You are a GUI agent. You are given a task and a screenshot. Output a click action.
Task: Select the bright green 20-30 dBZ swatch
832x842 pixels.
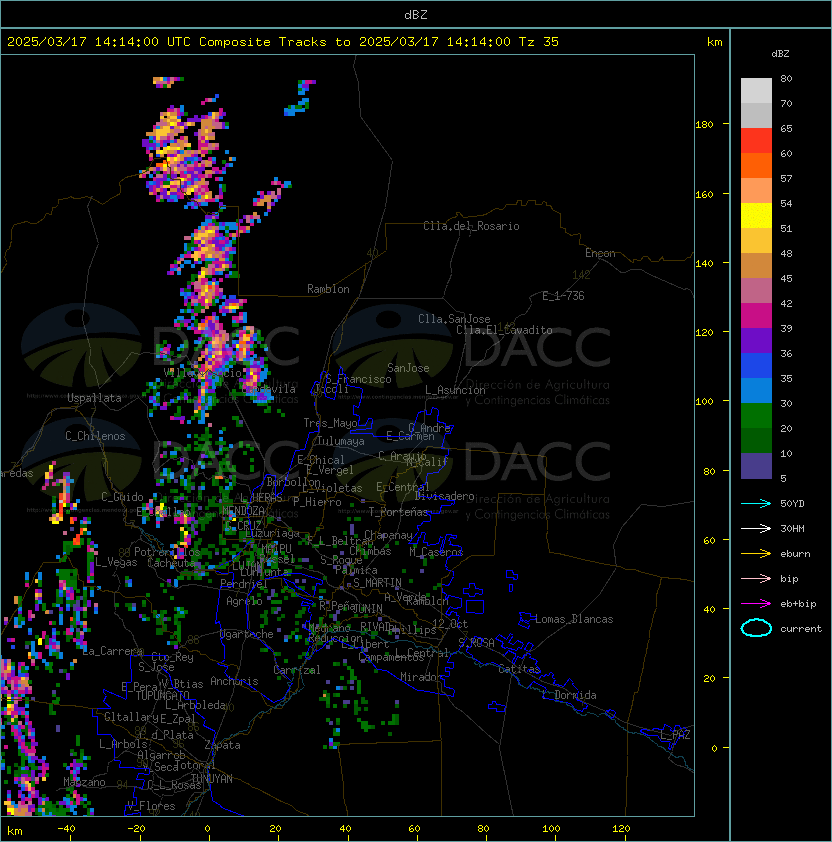tap(756, 416)
